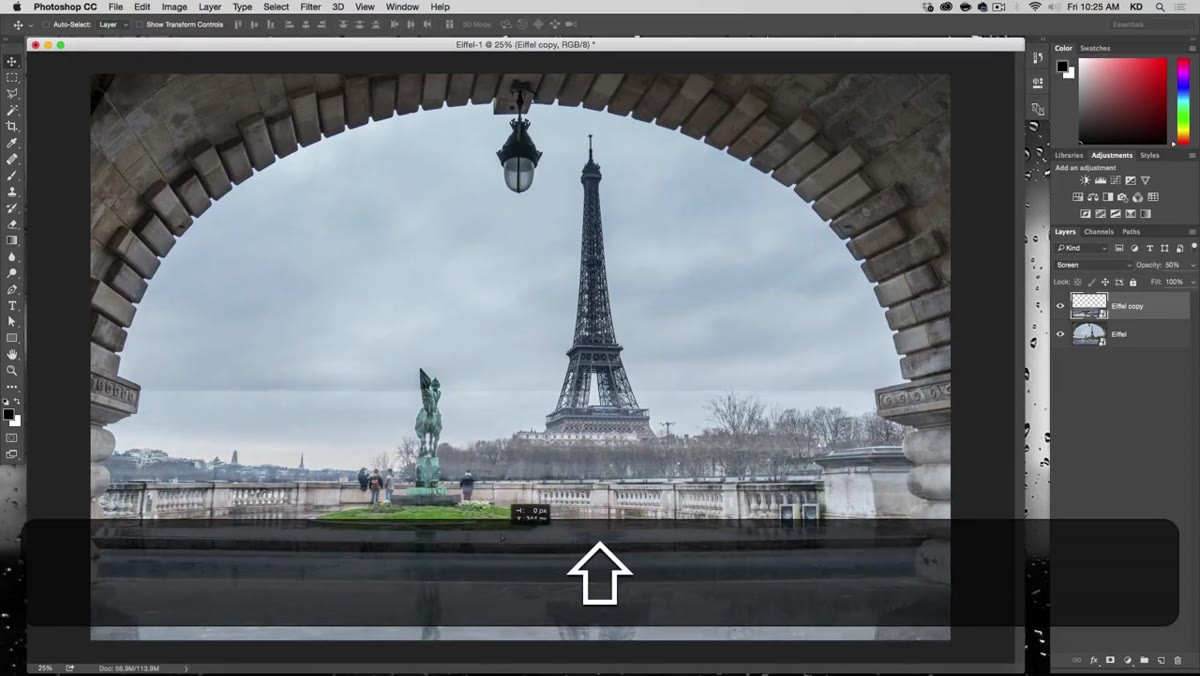Image resolution: width=1200 pixels, height=676 pixels.
Task: Select the Blur tool
Action: 12,256
